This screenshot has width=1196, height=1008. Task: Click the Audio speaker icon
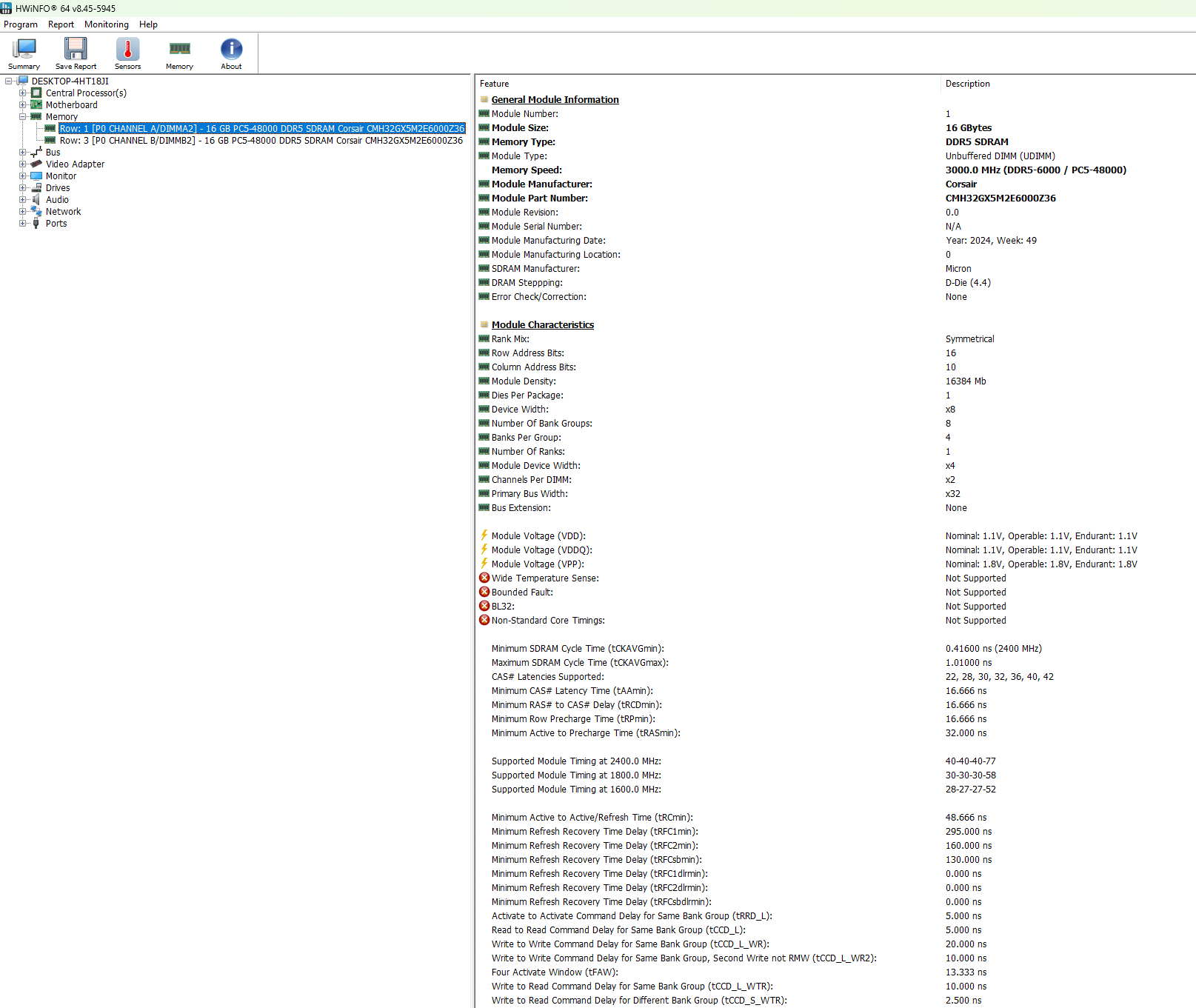(36, 199)
